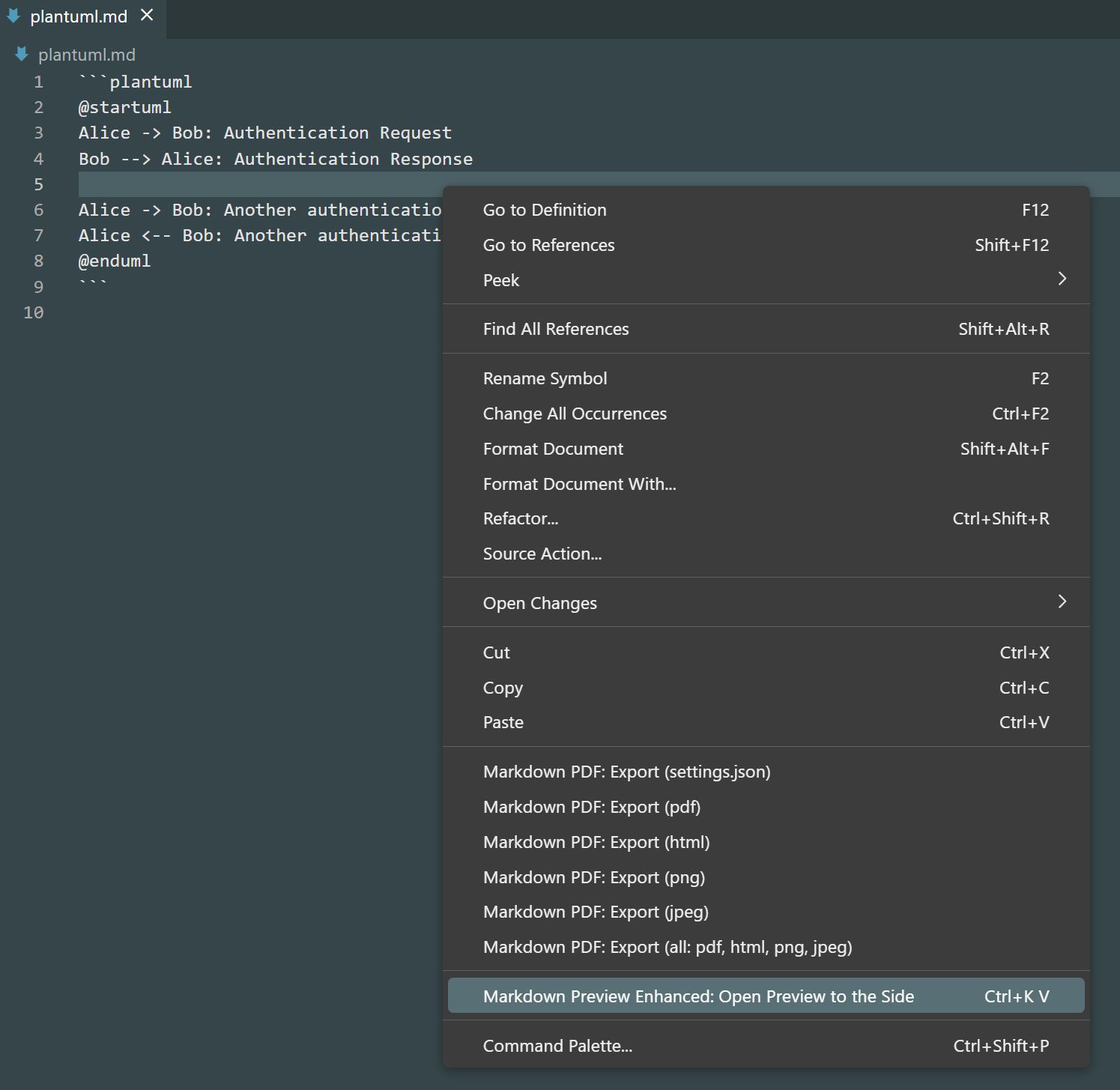The height and width of the screenshot is (1090, 1120).
Task: Click line number 7 in the gutter
Action: tap(38, 235)
